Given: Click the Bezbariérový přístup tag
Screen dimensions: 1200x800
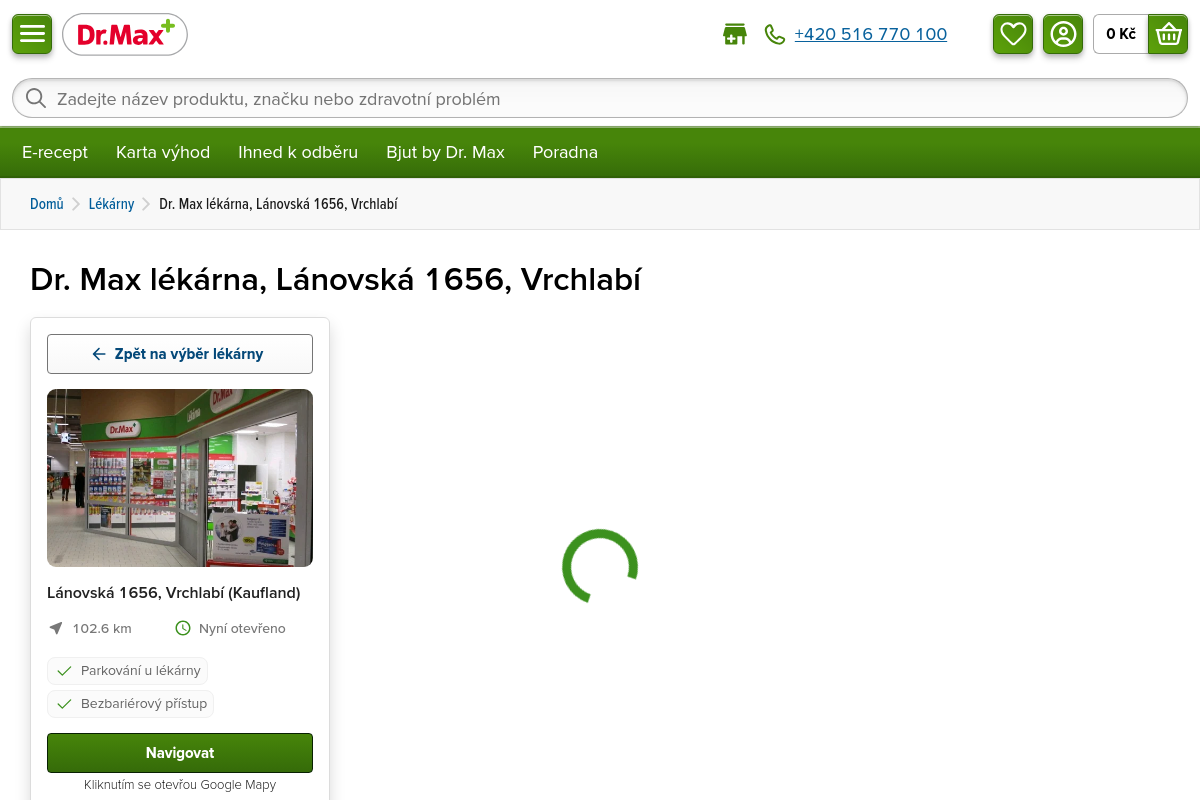Looking at the screenshot, I should click(x=131, y=704).
